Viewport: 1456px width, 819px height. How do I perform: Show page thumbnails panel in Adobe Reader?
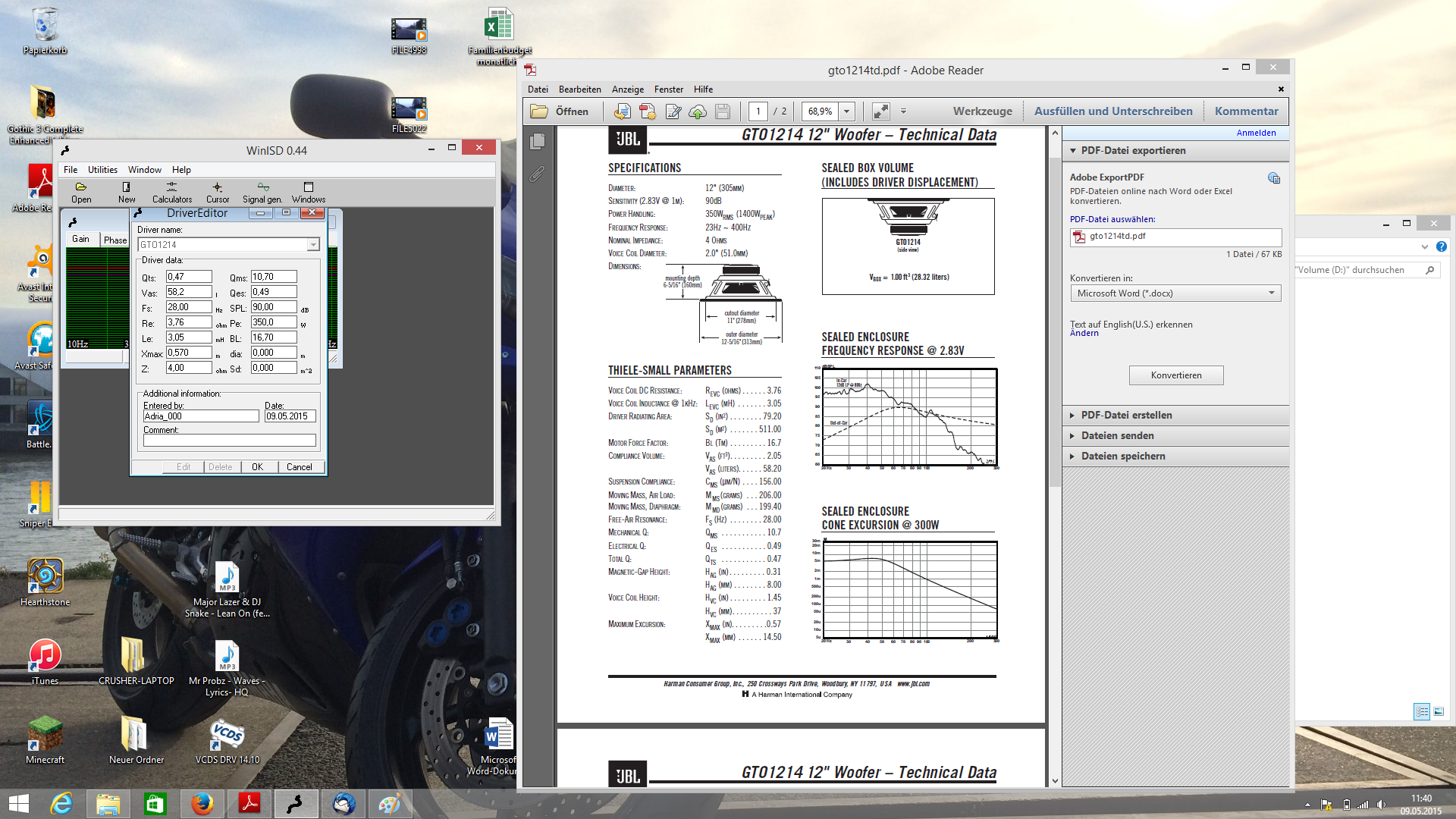coord(538,141)
